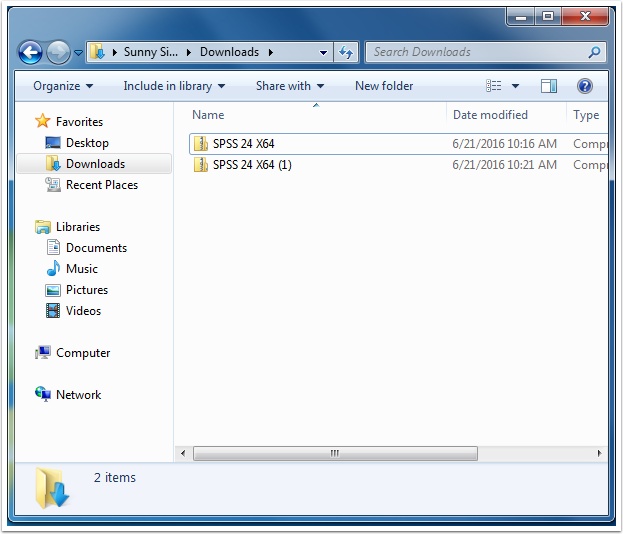Click the Downloads breadcrumb segment

click(229, 52)
